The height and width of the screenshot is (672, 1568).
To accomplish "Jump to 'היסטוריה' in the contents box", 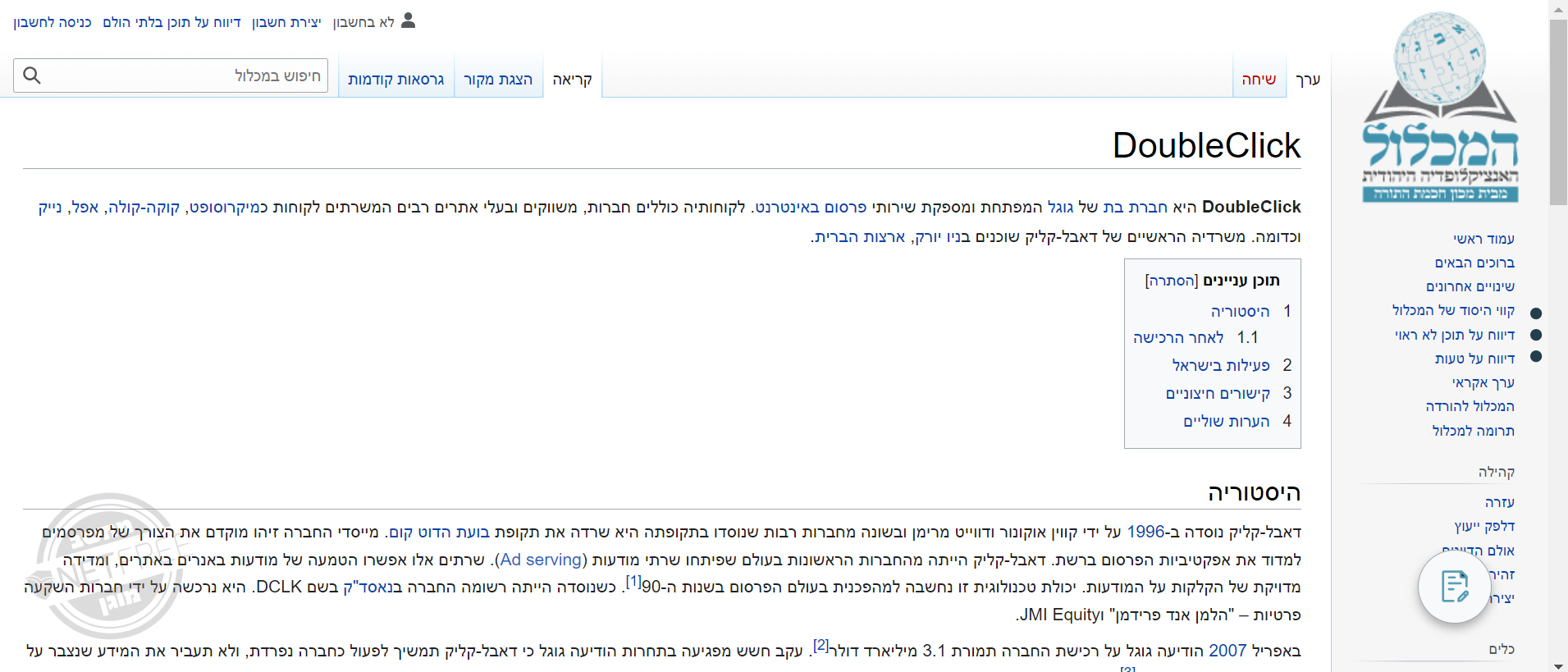I will click(1240, 312).
